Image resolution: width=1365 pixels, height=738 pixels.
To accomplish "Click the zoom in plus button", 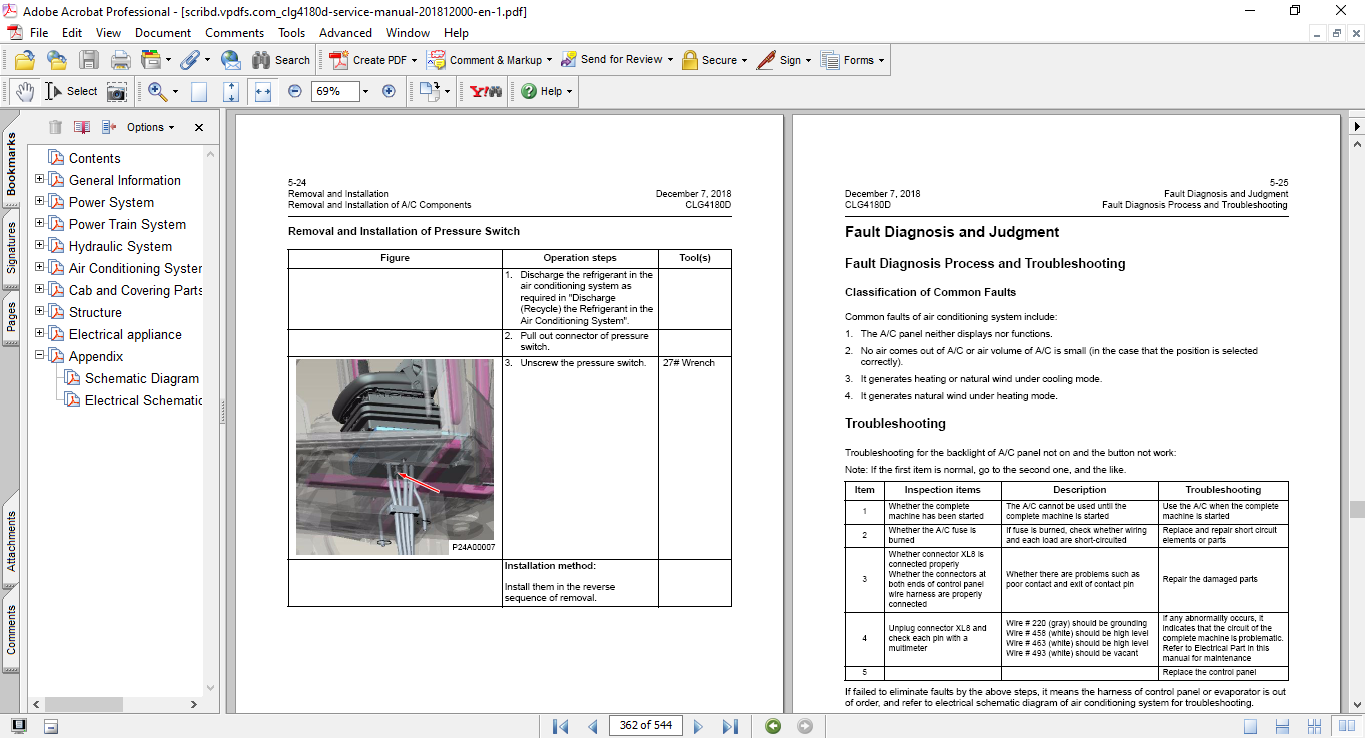I will click(x=389, y=91).
